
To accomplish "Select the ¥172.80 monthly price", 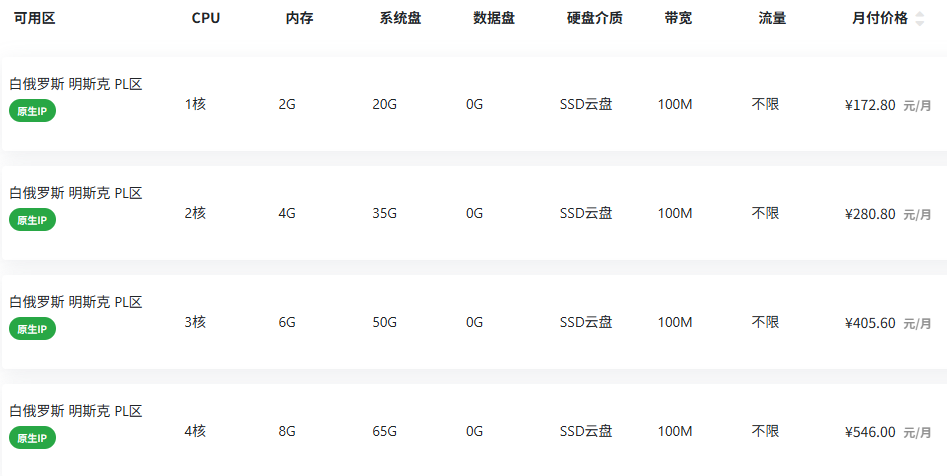I will [870, 105].
